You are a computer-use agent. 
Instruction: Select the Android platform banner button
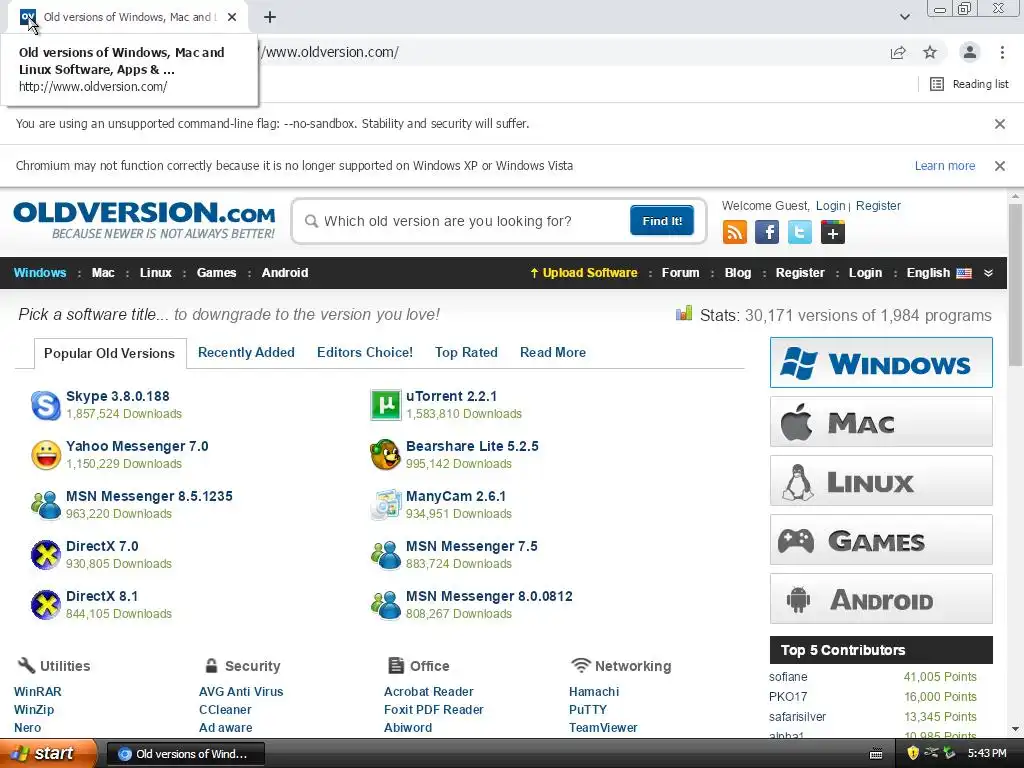click(x=881, y=599)
